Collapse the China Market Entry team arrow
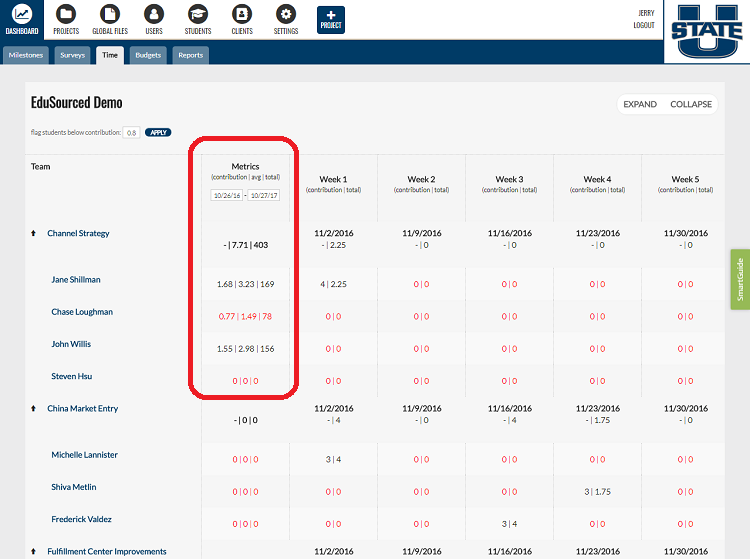The image size is (750, 559). coord(33,408)
